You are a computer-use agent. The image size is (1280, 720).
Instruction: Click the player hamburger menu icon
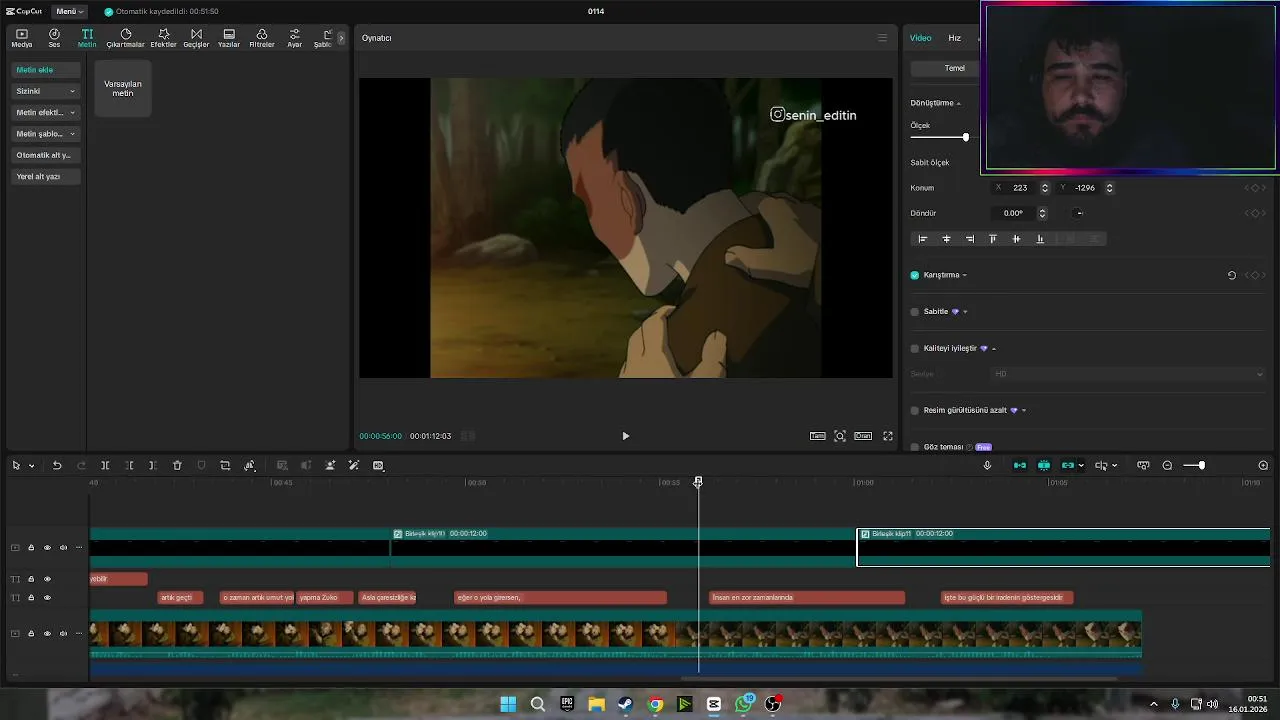pos(882,38)
